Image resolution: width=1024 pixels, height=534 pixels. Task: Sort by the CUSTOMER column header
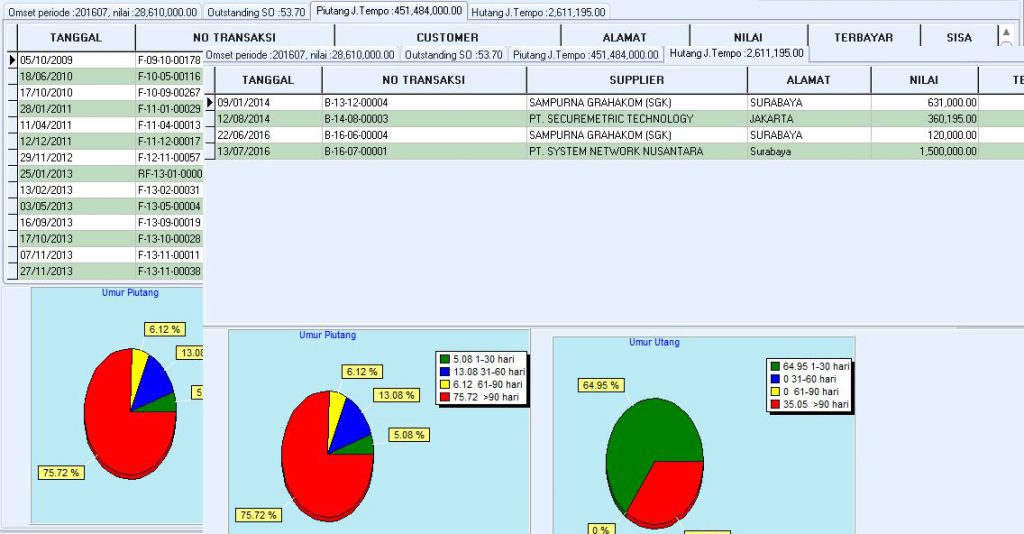click(x=447, y=37)
